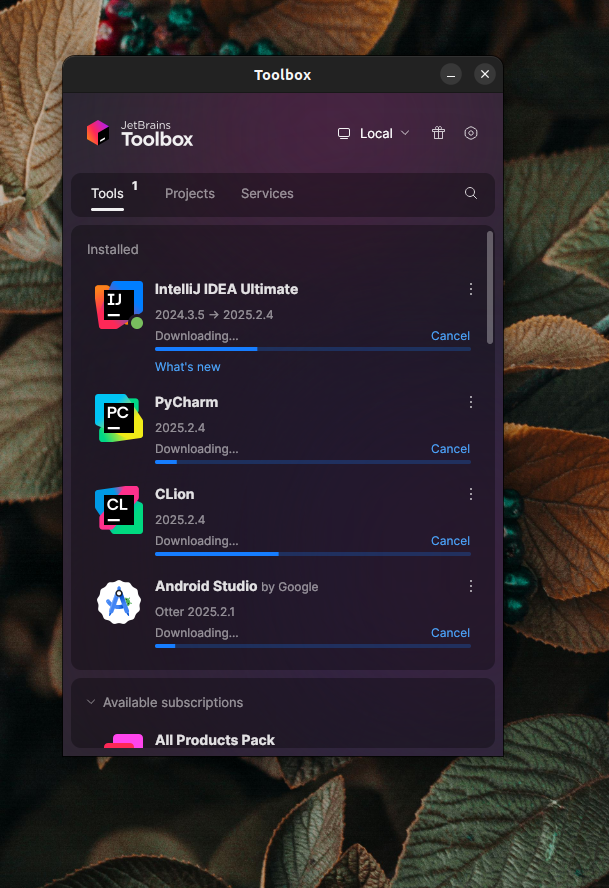Image resolution: width=609 pixels, height=888 pixels.
Task: Click the PyCharm download progress bar
Action: 313,462
